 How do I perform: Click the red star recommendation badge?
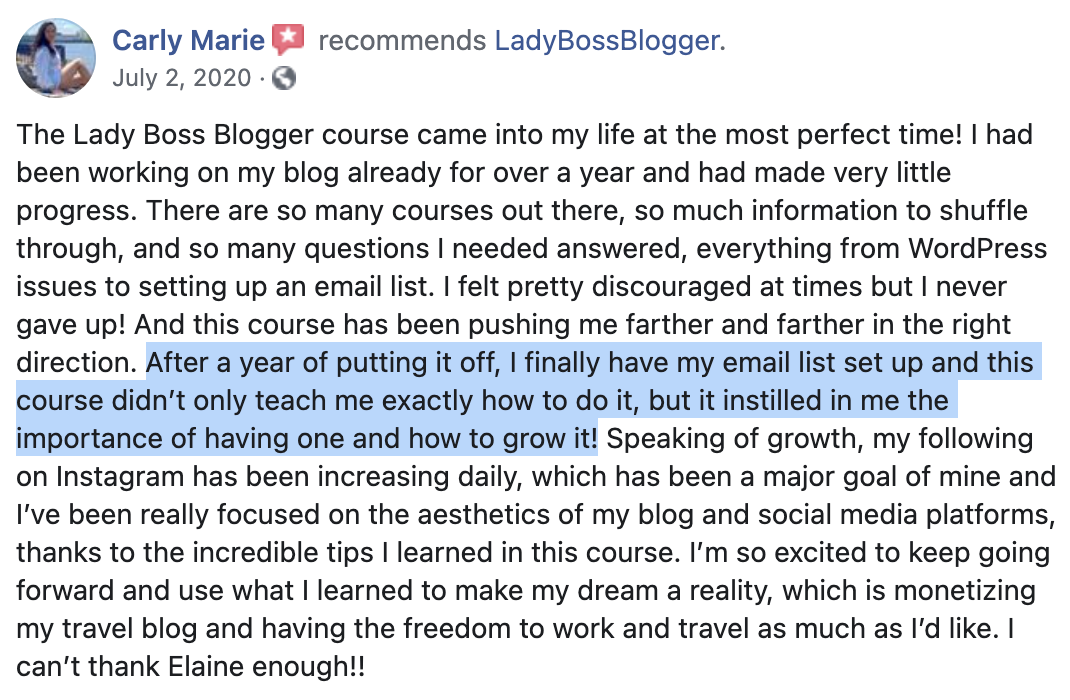click(288, 40)
